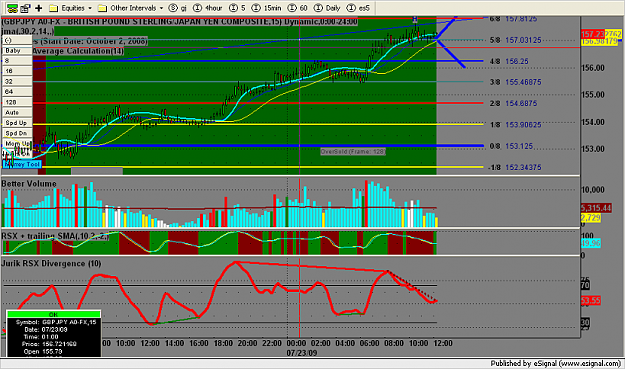This screenshot has height=369, width=625.
Task: Click the red 53.55 divergence value marker
Action: coord(591,300)
